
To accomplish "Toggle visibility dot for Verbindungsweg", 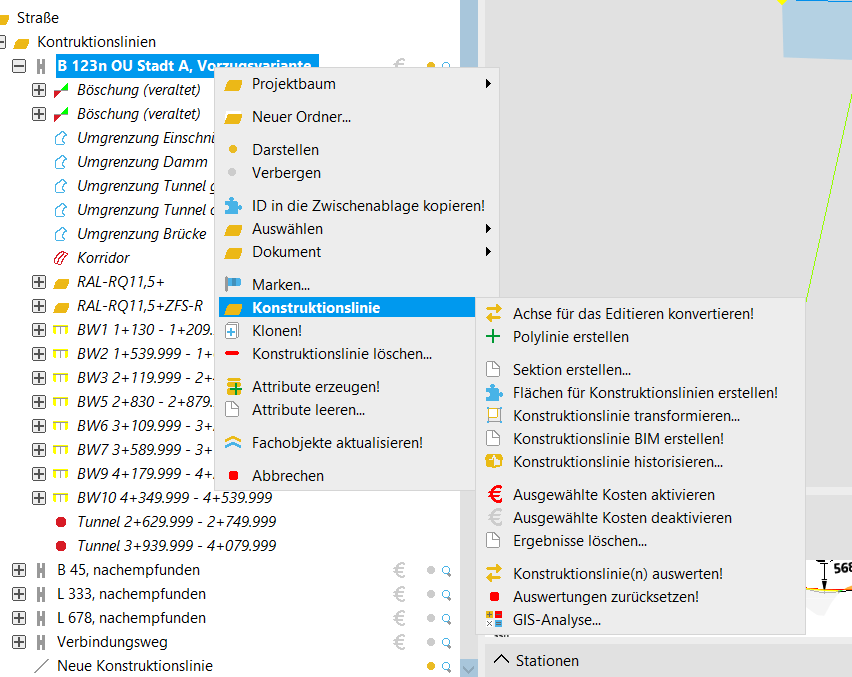I will click(431, 643).
